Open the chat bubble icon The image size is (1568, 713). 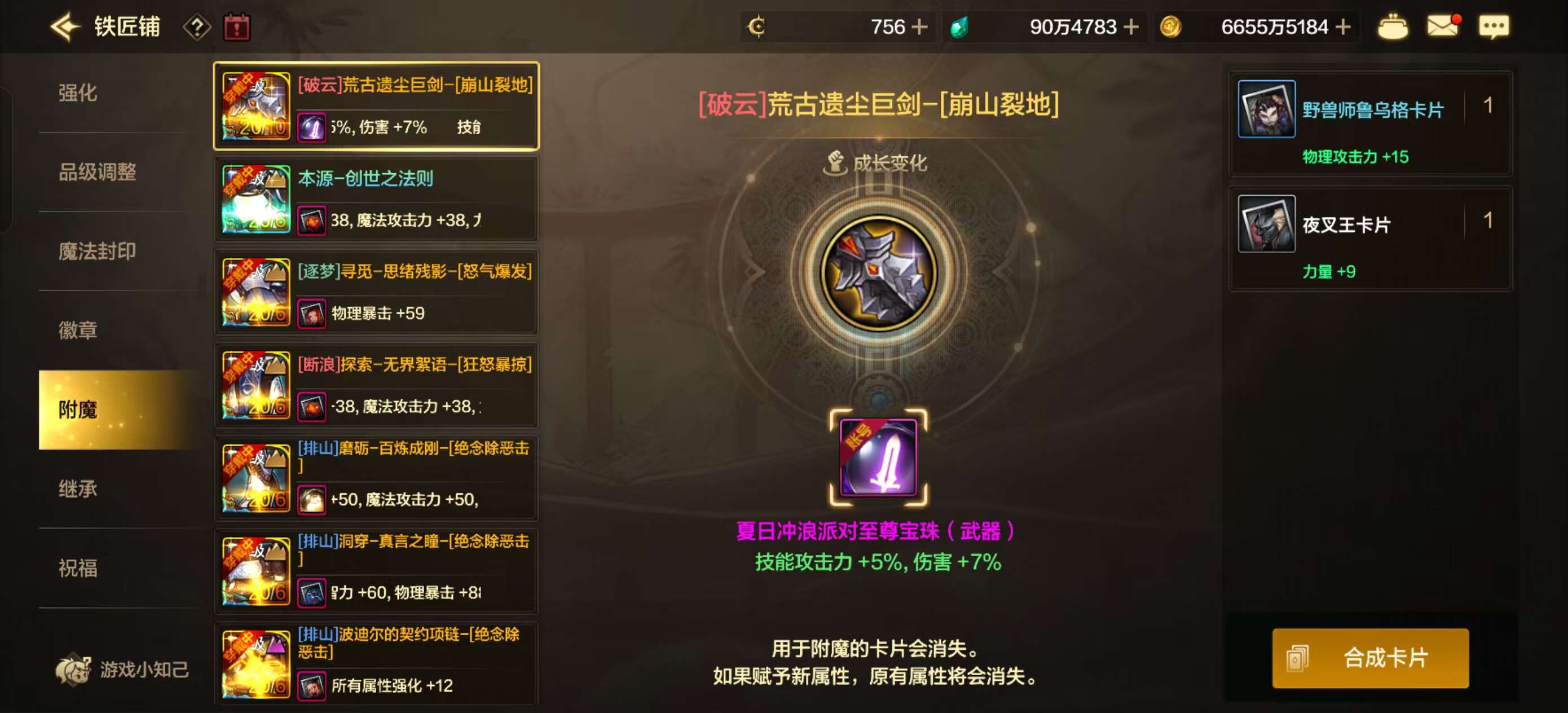point(1494,27)
